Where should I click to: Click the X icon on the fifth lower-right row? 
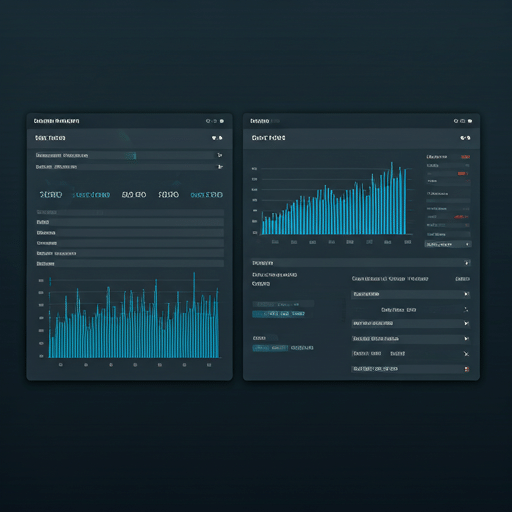pyautogui.click(x=466, y=354)
